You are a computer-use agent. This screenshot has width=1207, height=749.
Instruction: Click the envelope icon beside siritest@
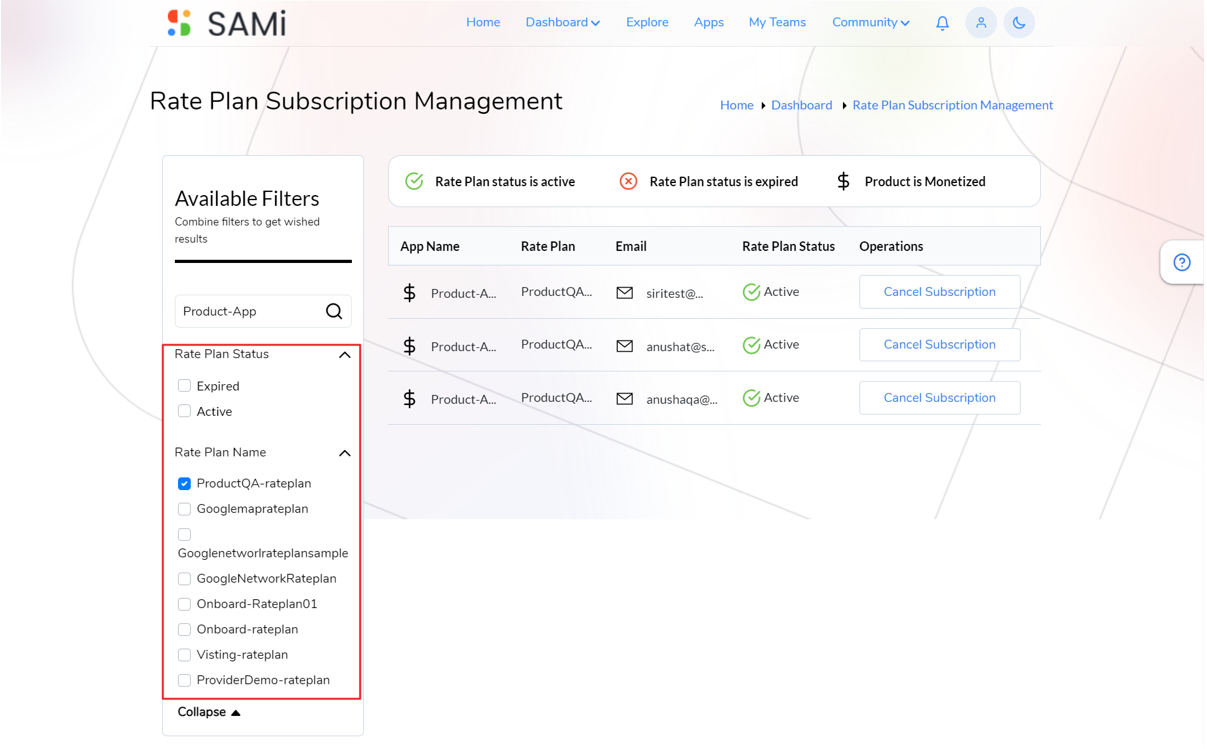click(x=625, y=293)
